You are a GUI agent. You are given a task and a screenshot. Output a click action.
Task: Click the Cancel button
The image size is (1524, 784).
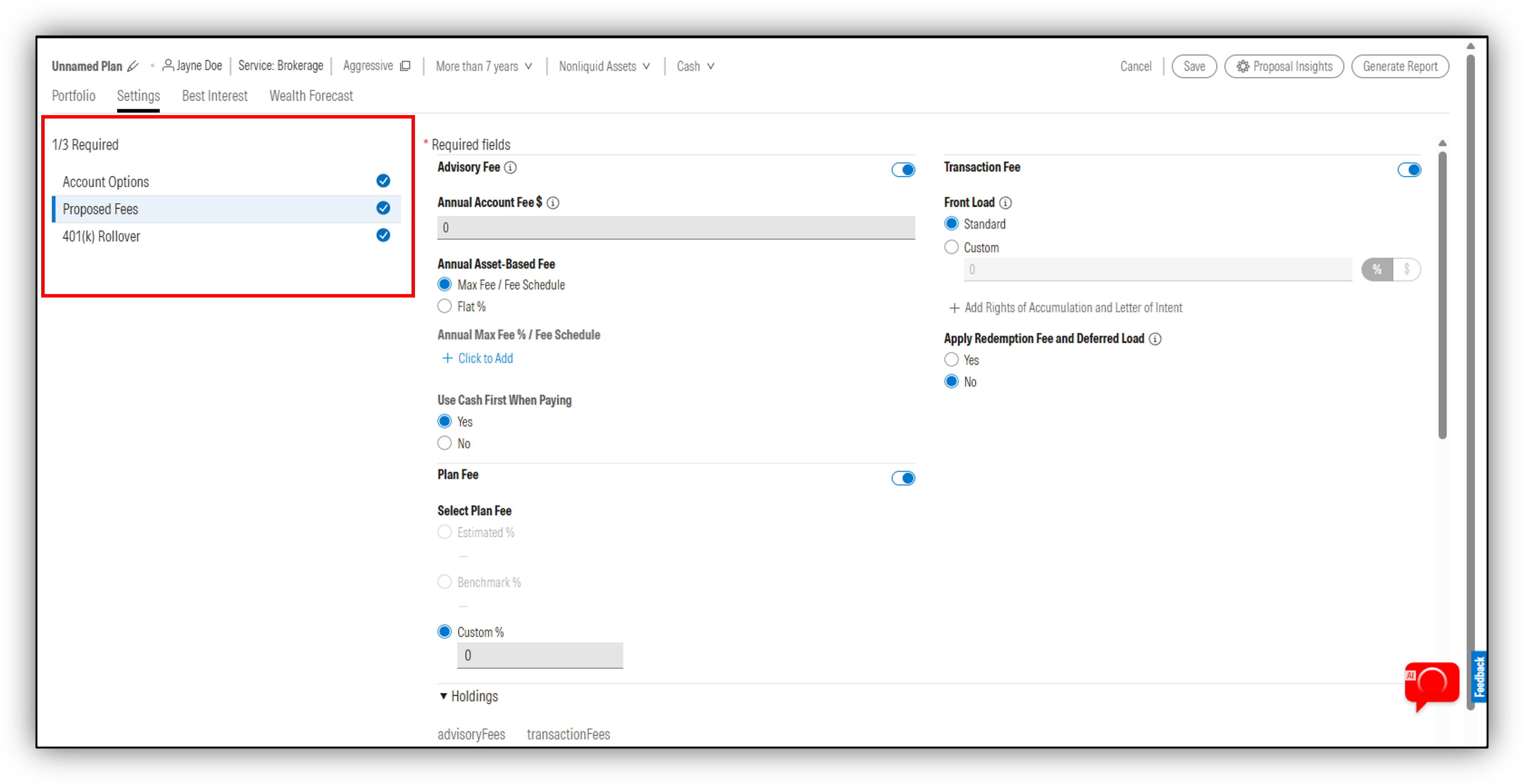pos(1136,66)
